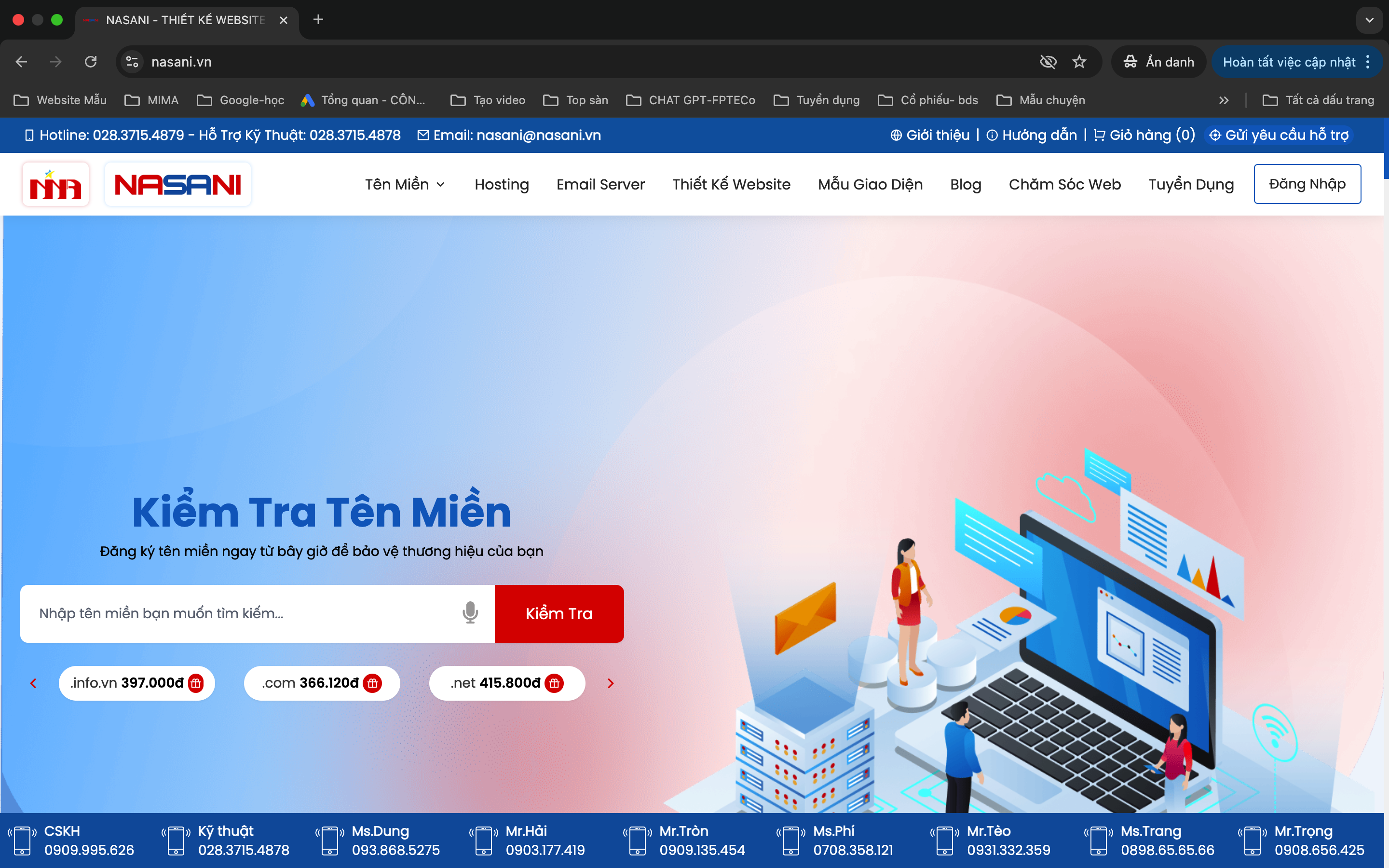The height and width of the screenshot is (868, 1389).
Task: Open Thiết Kế Website menu item
Action: point(731,184)
